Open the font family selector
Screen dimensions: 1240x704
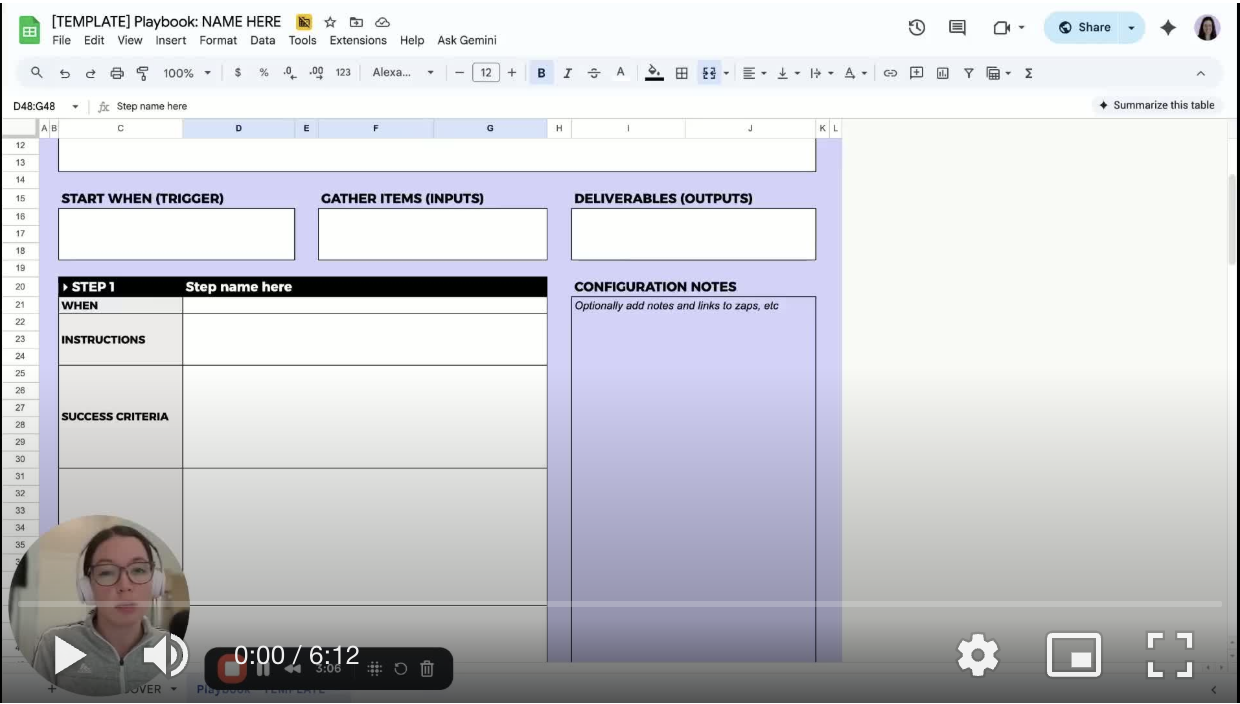(x=400, y=72)
